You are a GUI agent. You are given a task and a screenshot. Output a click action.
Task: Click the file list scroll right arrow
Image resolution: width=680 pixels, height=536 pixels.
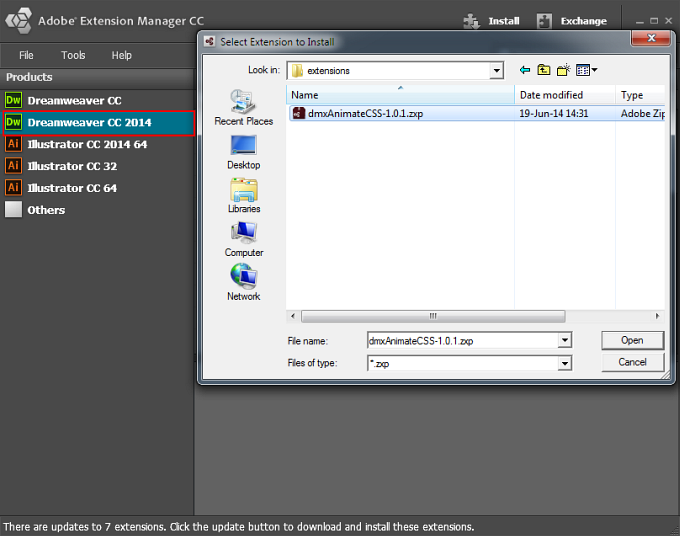coord(657,316)
